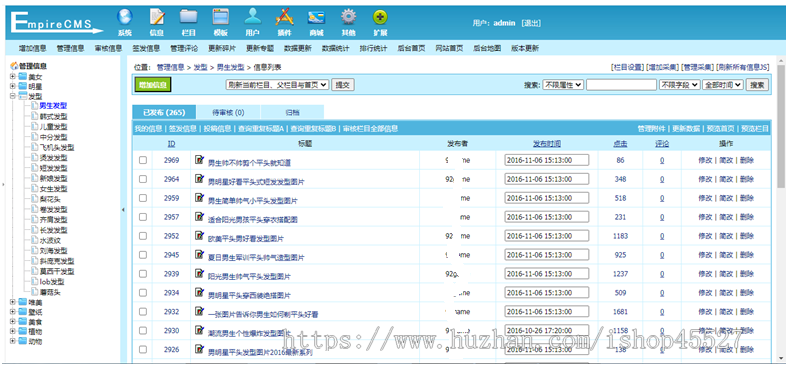Collapse the left sidebar with arrow handle
This screenshot has height=366, width=788.
(123, 210)
